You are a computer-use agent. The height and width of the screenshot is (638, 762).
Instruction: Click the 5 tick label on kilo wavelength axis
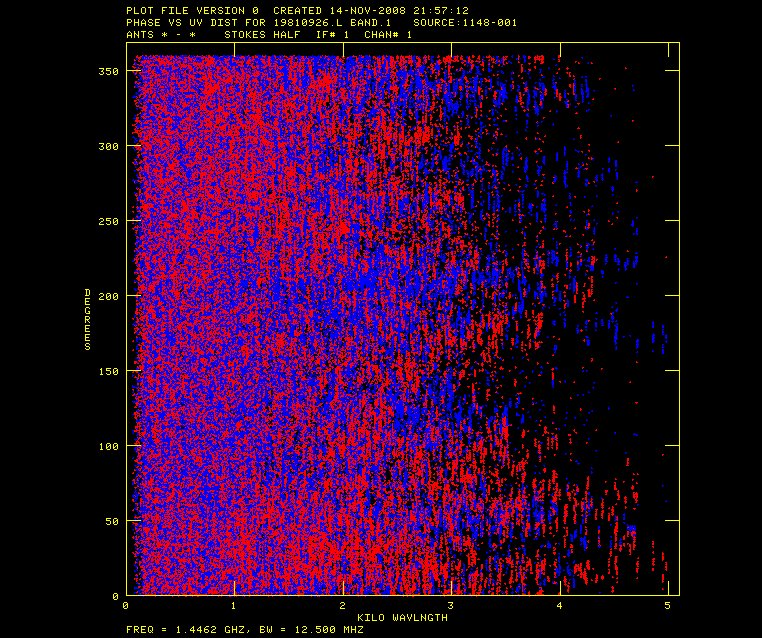click(667, 606)
